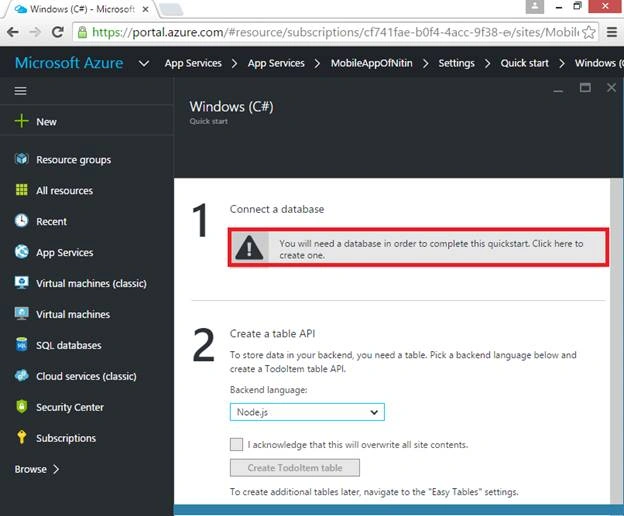Maximize the Windows (C#) blade
Image resolution: width=624 pixels, height=516 pixels.
pos(585,88)
